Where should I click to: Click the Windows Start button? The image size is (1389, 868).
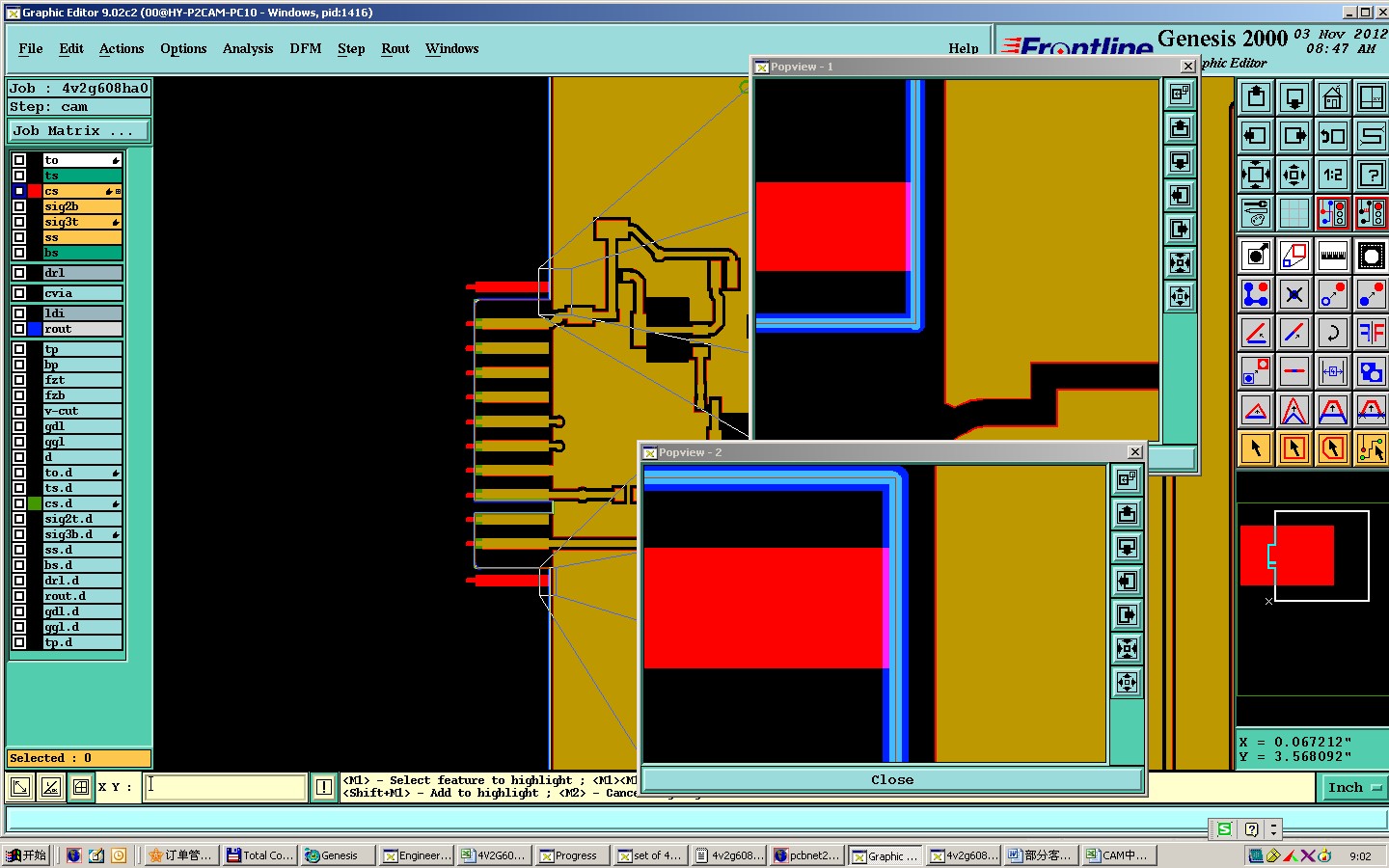[x=27, y=855]
